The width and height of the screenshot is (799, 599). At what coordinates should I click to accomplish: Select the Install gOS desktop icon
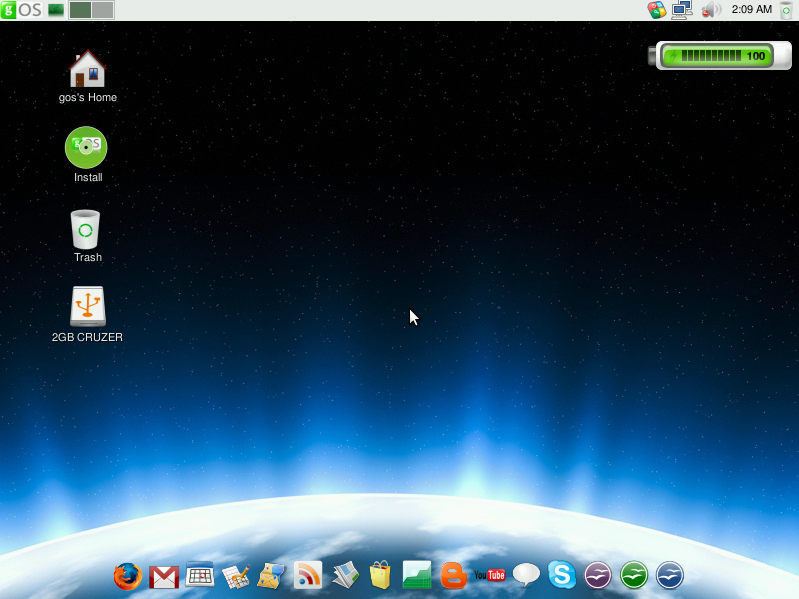pos(87,155)
